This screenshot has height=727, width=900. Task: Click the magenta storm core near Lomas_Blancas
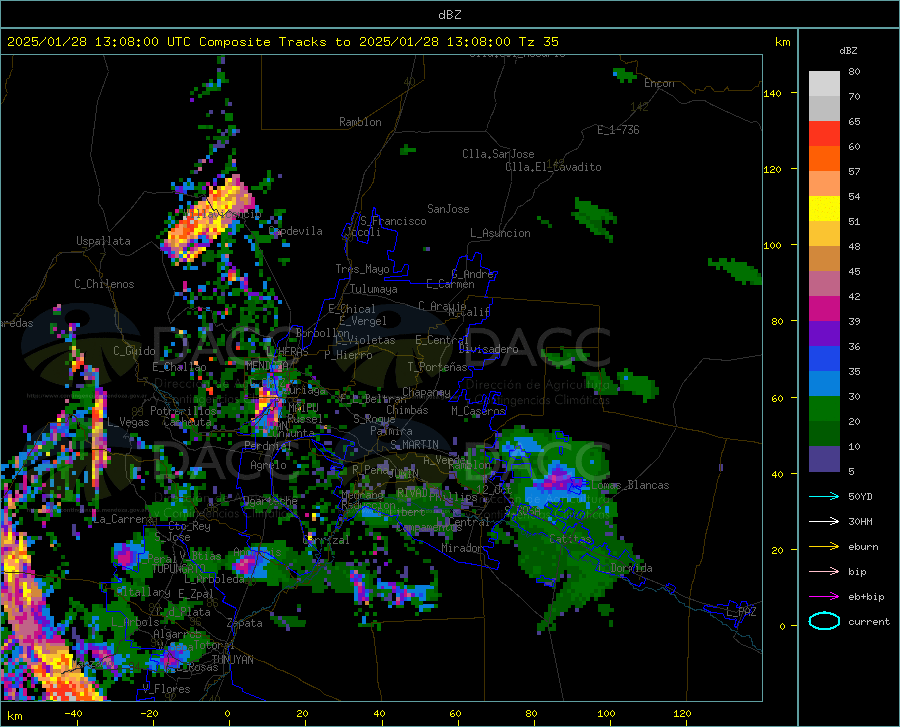point(557,479)
